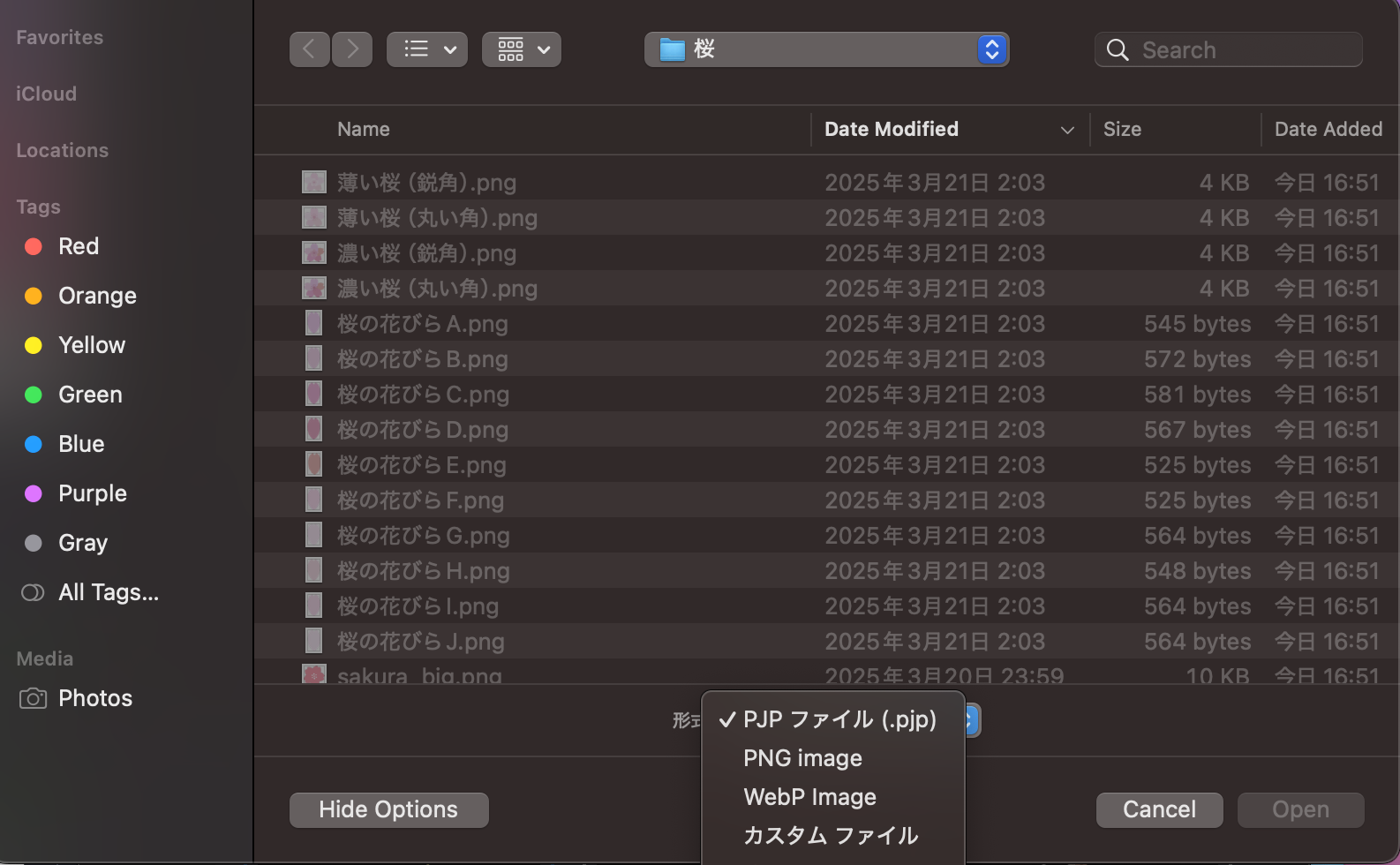Select the checked PJP ファイル (.pjp) option
Image resolution: width=1400 pixels, height=865 pixels.
coord(839,719)
